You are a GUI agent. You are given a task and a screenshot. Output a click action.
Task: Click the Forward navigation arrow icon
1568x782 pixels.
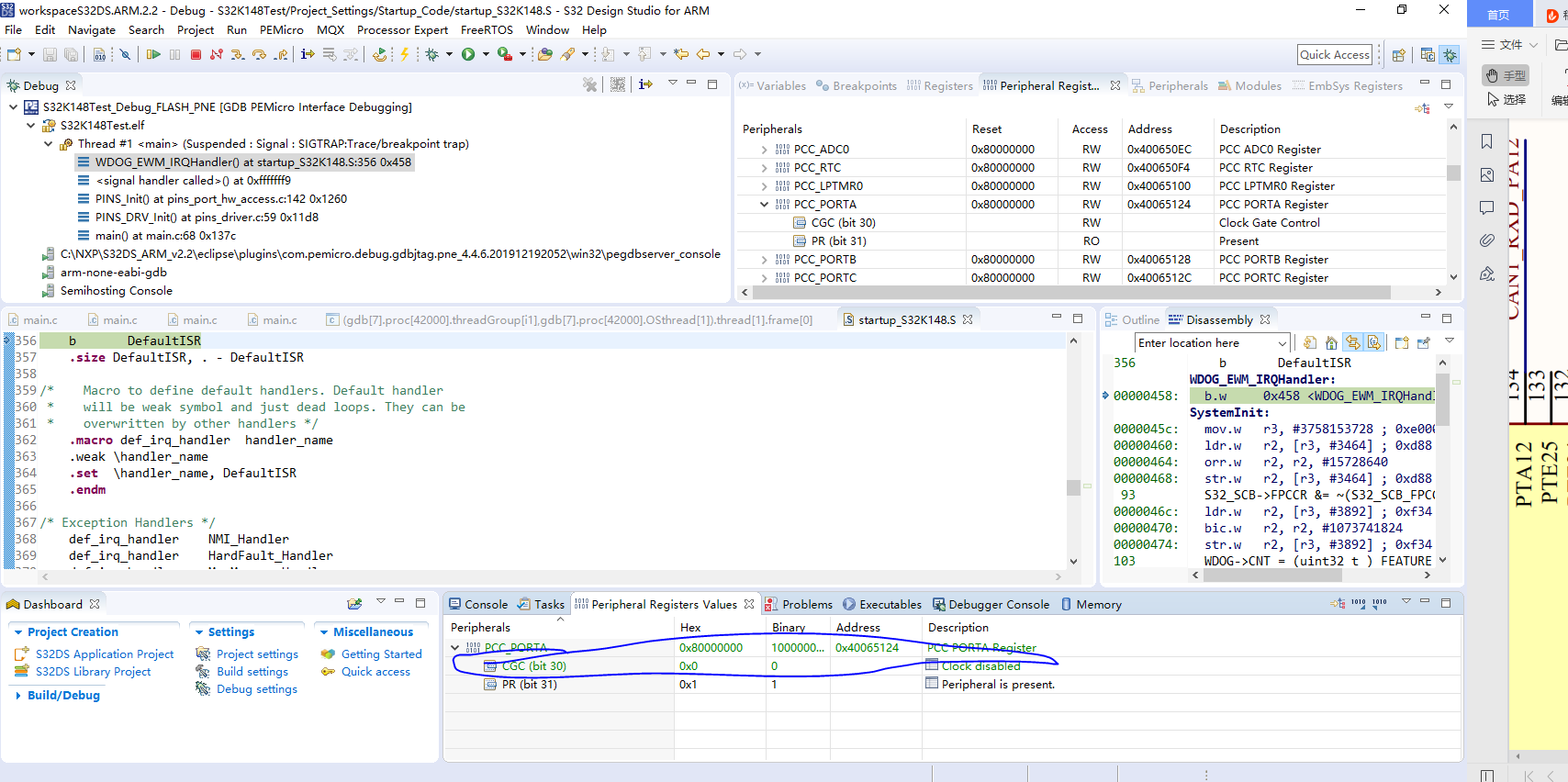point(739,55)
